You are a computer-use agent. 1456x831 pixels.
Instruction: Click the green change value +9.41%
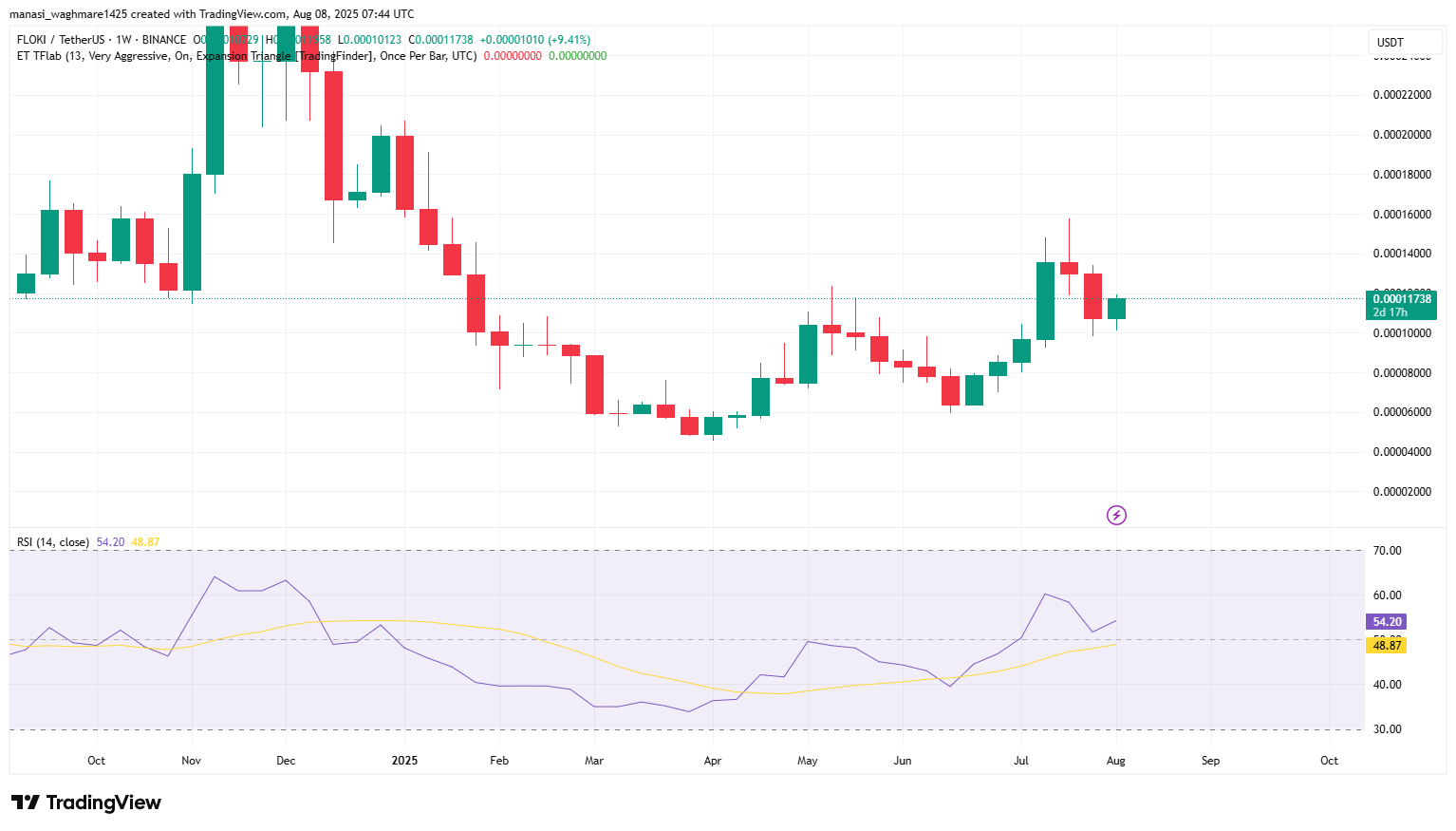[569, 40]
